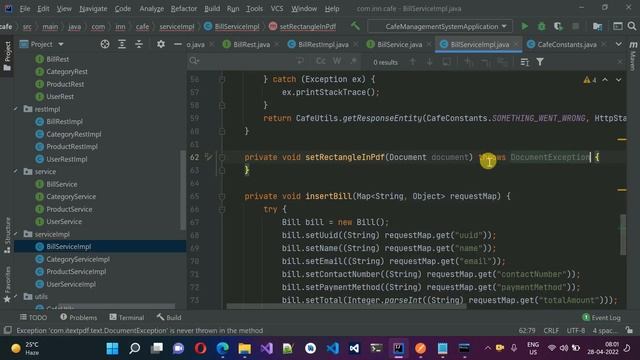This screenshot has width=640, height=360.
Task: Go to previous search occurrence arrow
Action: [x=413, y=62]
